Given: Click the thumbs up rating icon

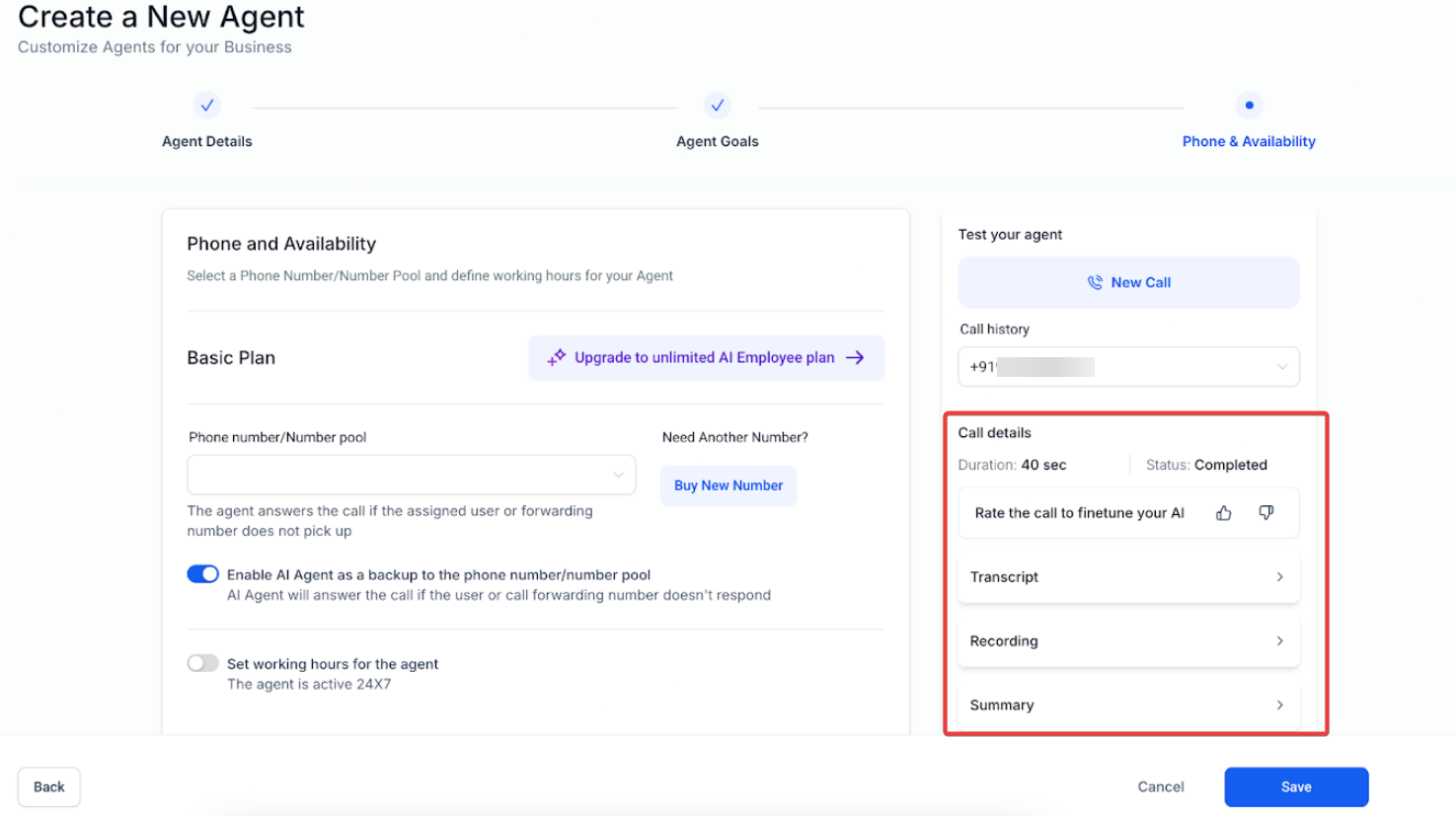Looking at the screenshot, I should coord(1223,513).
